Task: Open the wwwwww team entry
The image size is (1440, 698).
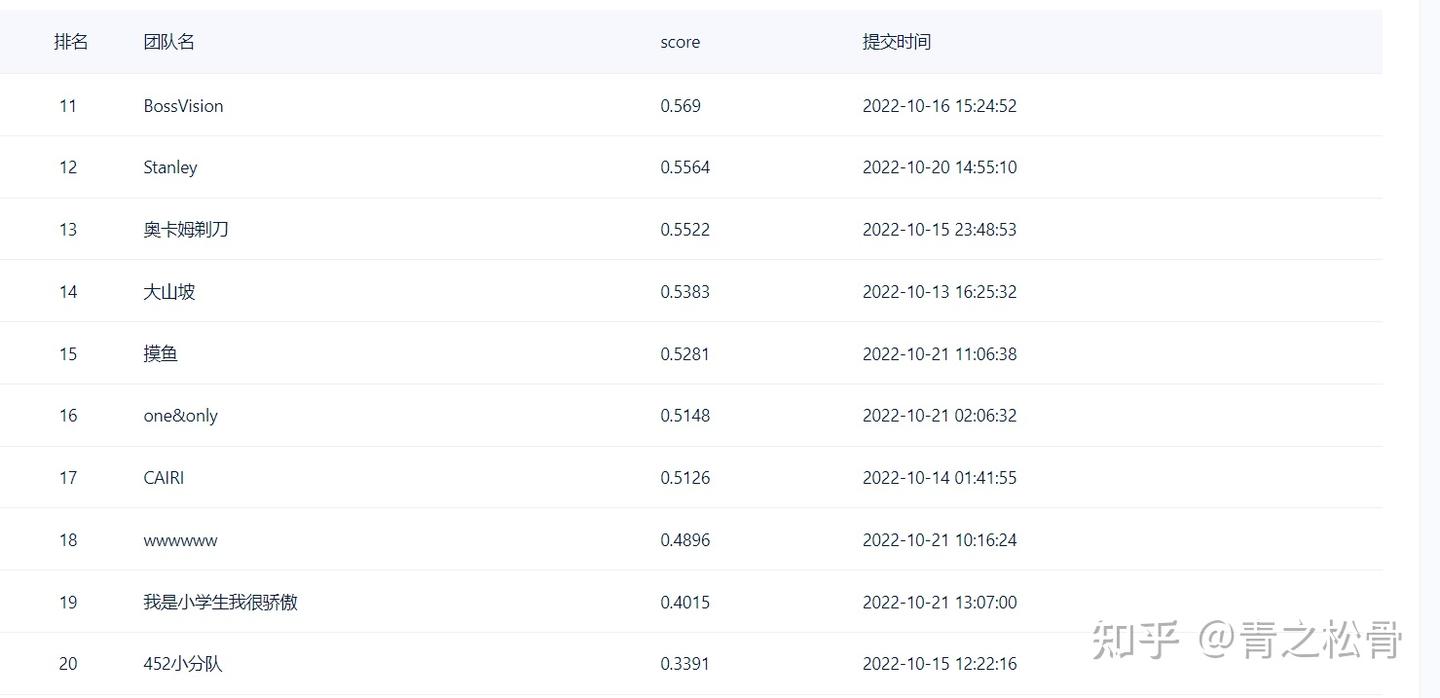Action: (x=180, y=540)
